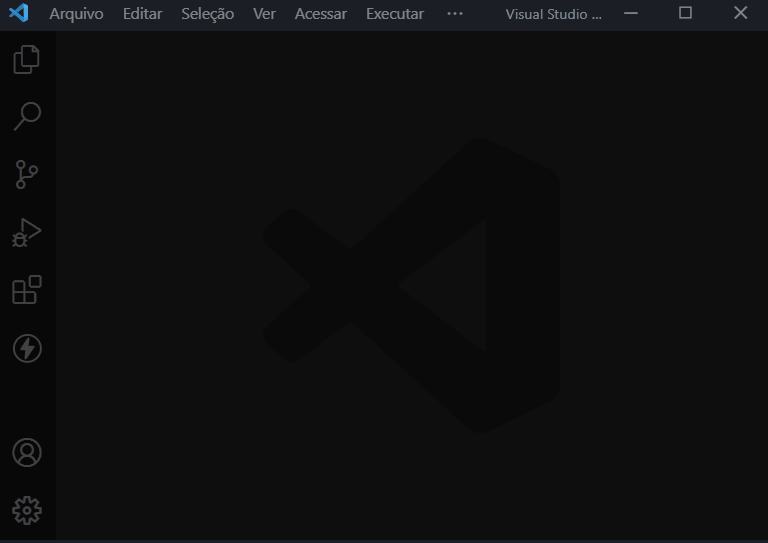This screenshot has width=768, height=543.
Task: Open the Ver menu
Action: tap(264, 14)
